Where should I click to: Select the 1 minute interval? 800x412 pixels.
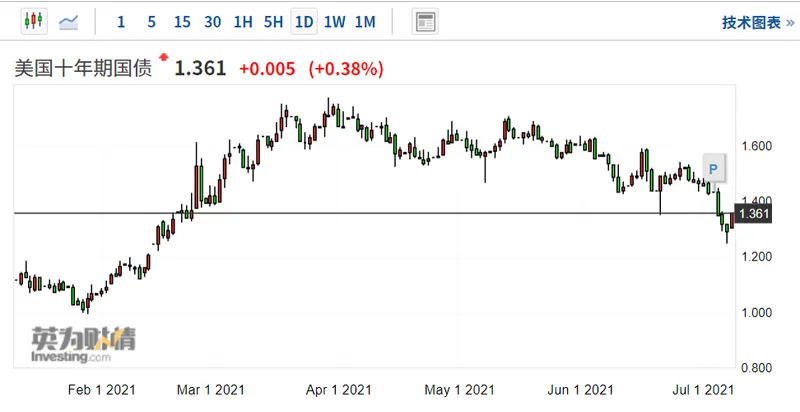click(121, 21)
